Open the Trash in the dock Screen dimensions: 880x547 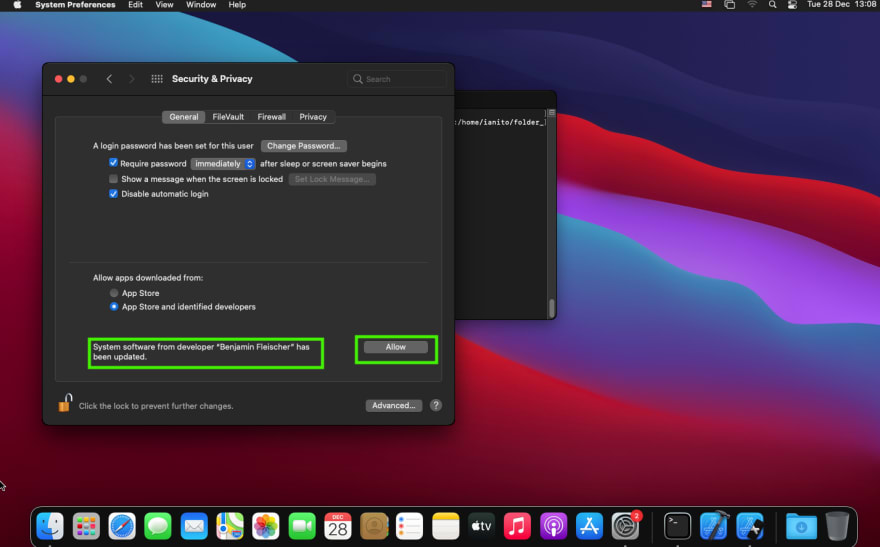(x=837, y=526)
